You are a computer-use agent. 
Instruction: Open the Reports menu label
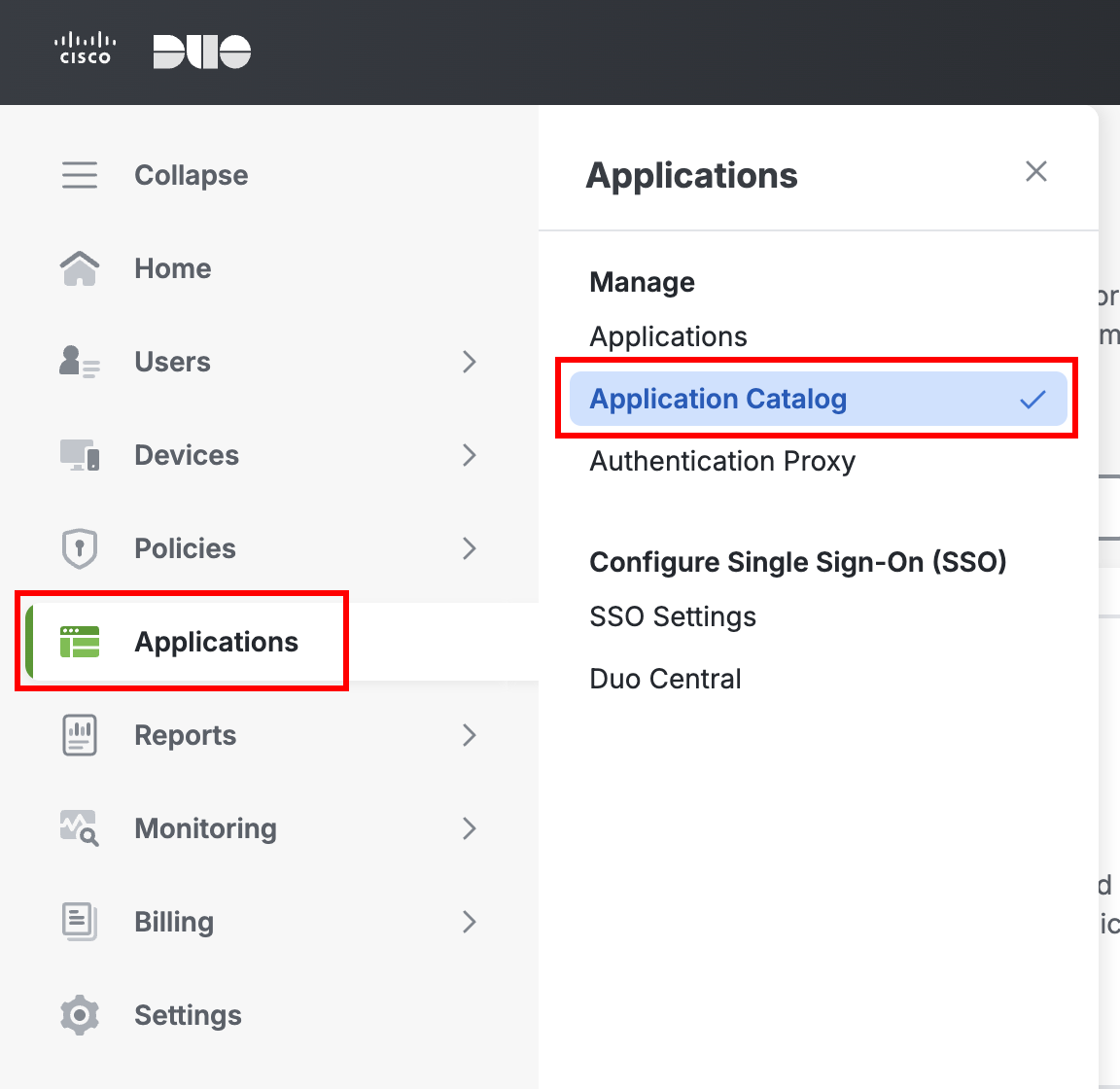[185, 736]
